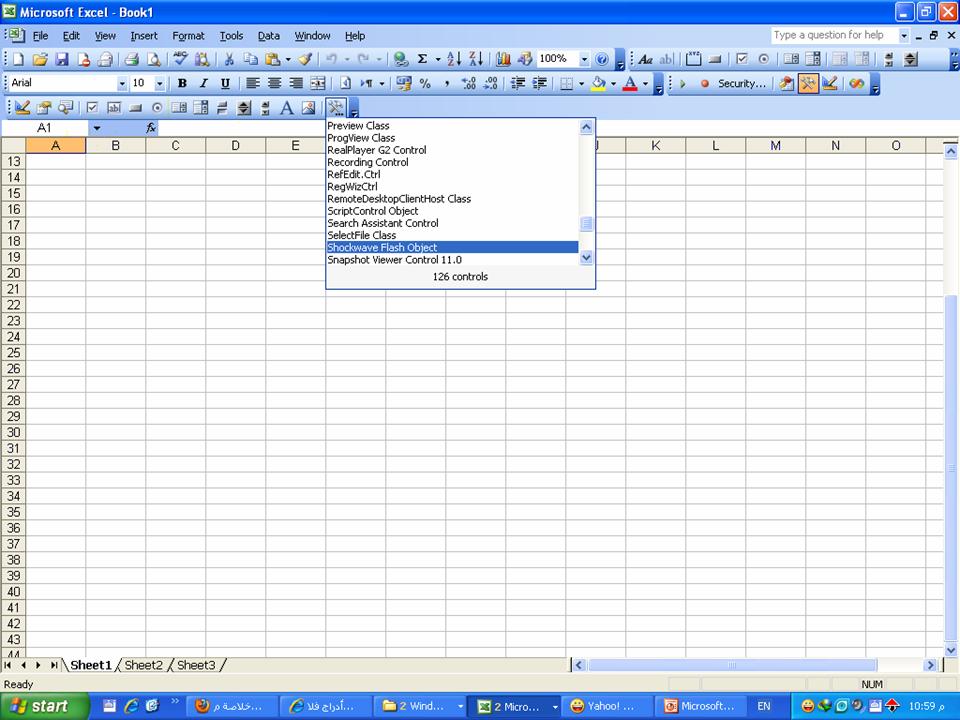This screenshot has height=720, width=960.
Task: Open the Format menu
Action: pos(188,36)
